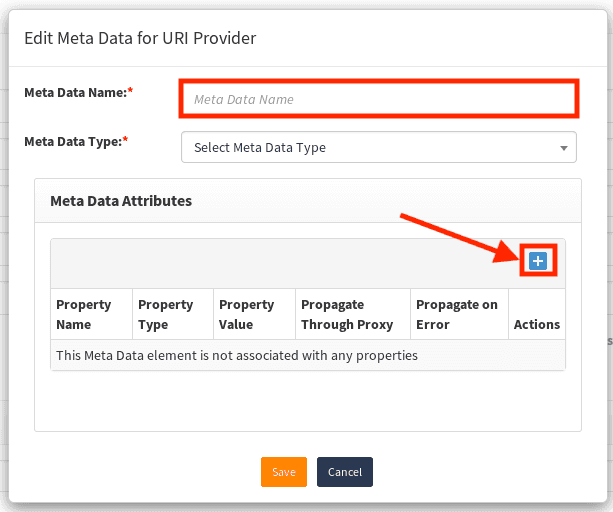The height and width of the screenshot is (512, 613).
Task: Click the Meta Data Attributes panel heading
Action: [x=121, y=201]
